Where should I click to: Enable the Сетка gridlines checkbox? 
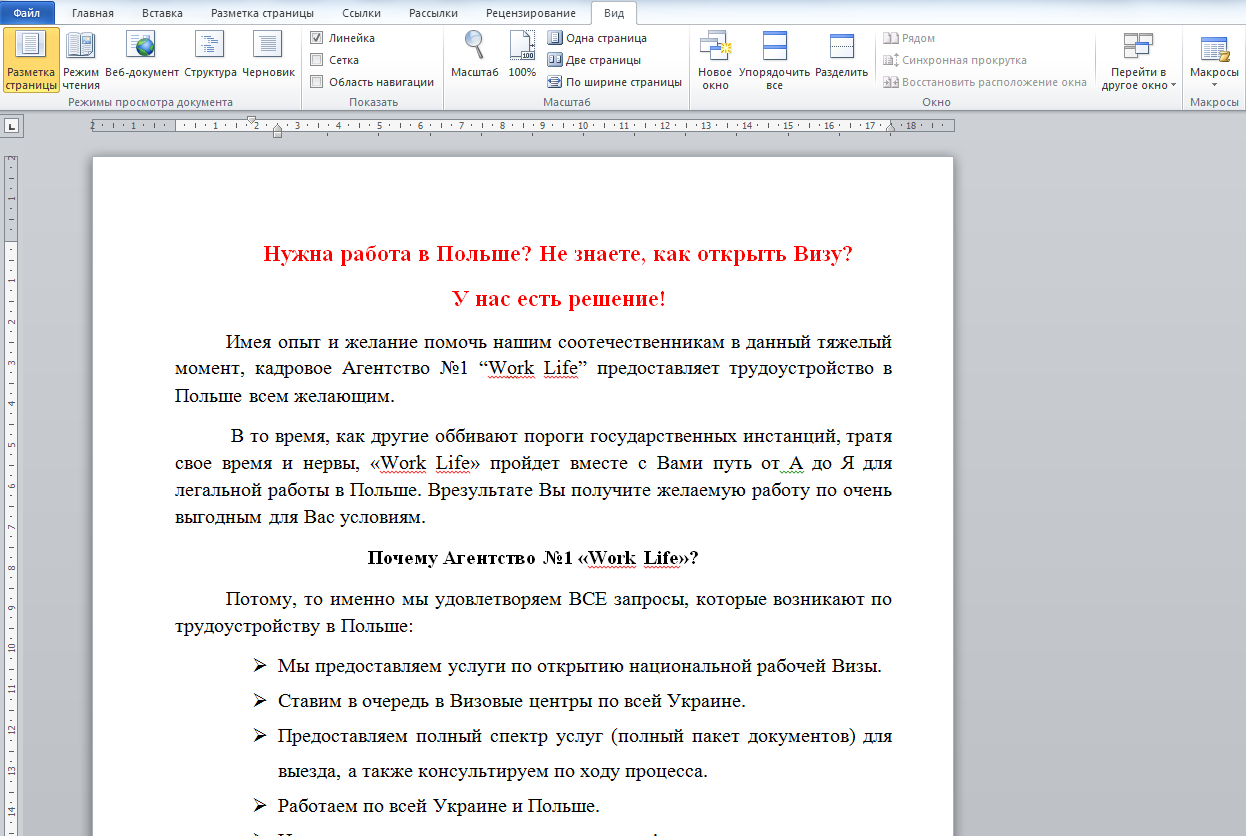[x=317, y=60]
